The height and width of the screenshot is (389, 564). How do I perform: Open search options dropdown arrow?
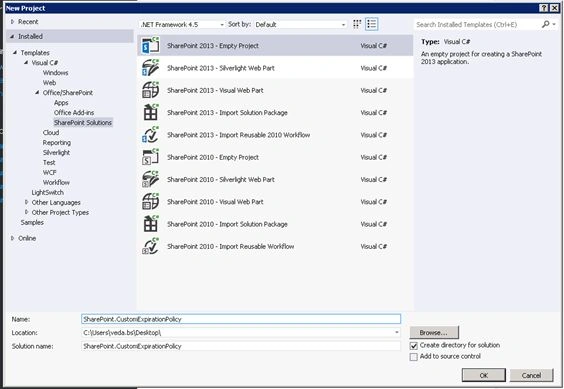pos(554,24)
